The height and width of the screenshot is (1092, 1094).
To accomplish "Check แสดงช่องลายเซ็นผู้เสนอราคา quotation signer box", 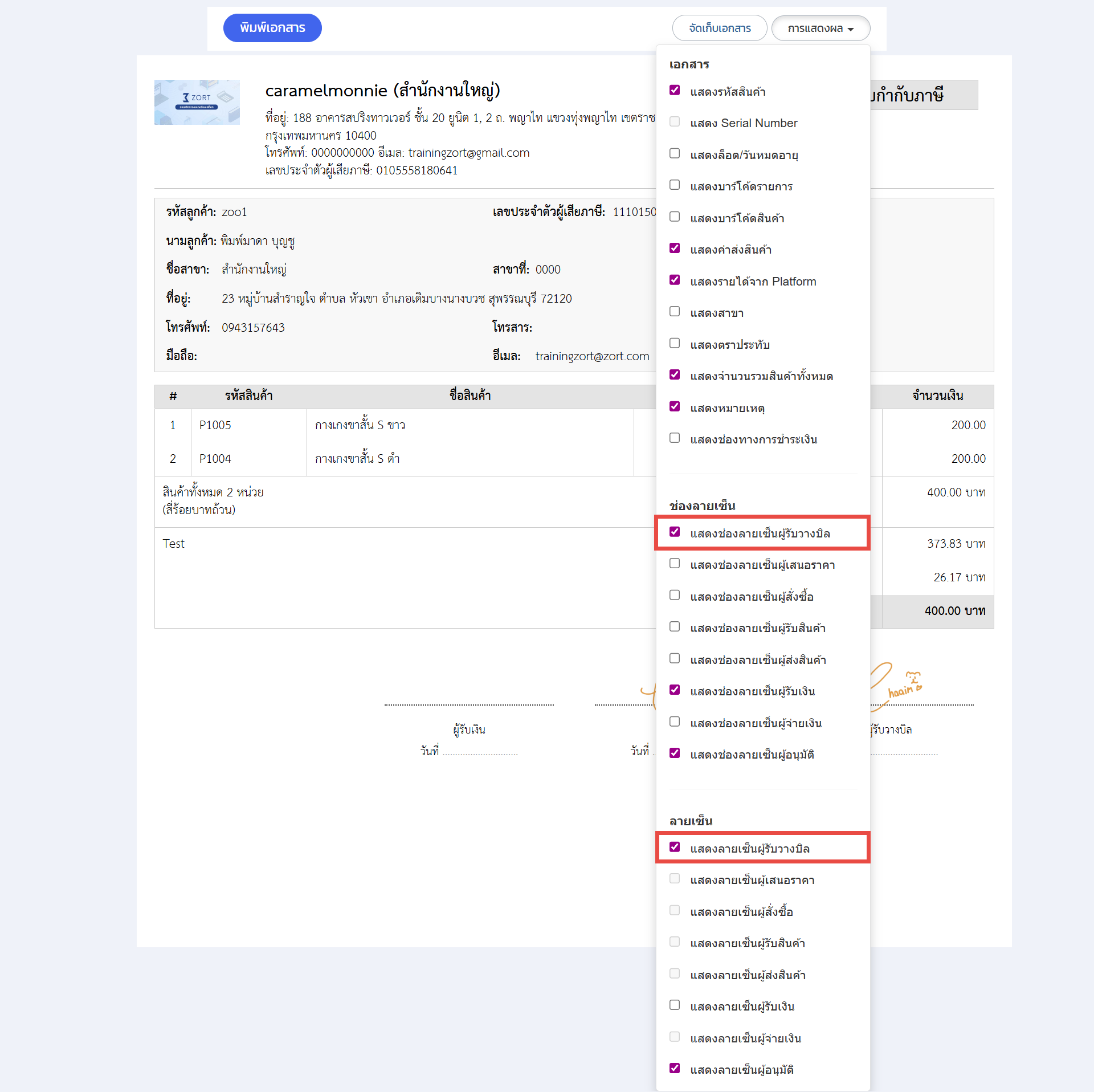I will tap(675, 564).
